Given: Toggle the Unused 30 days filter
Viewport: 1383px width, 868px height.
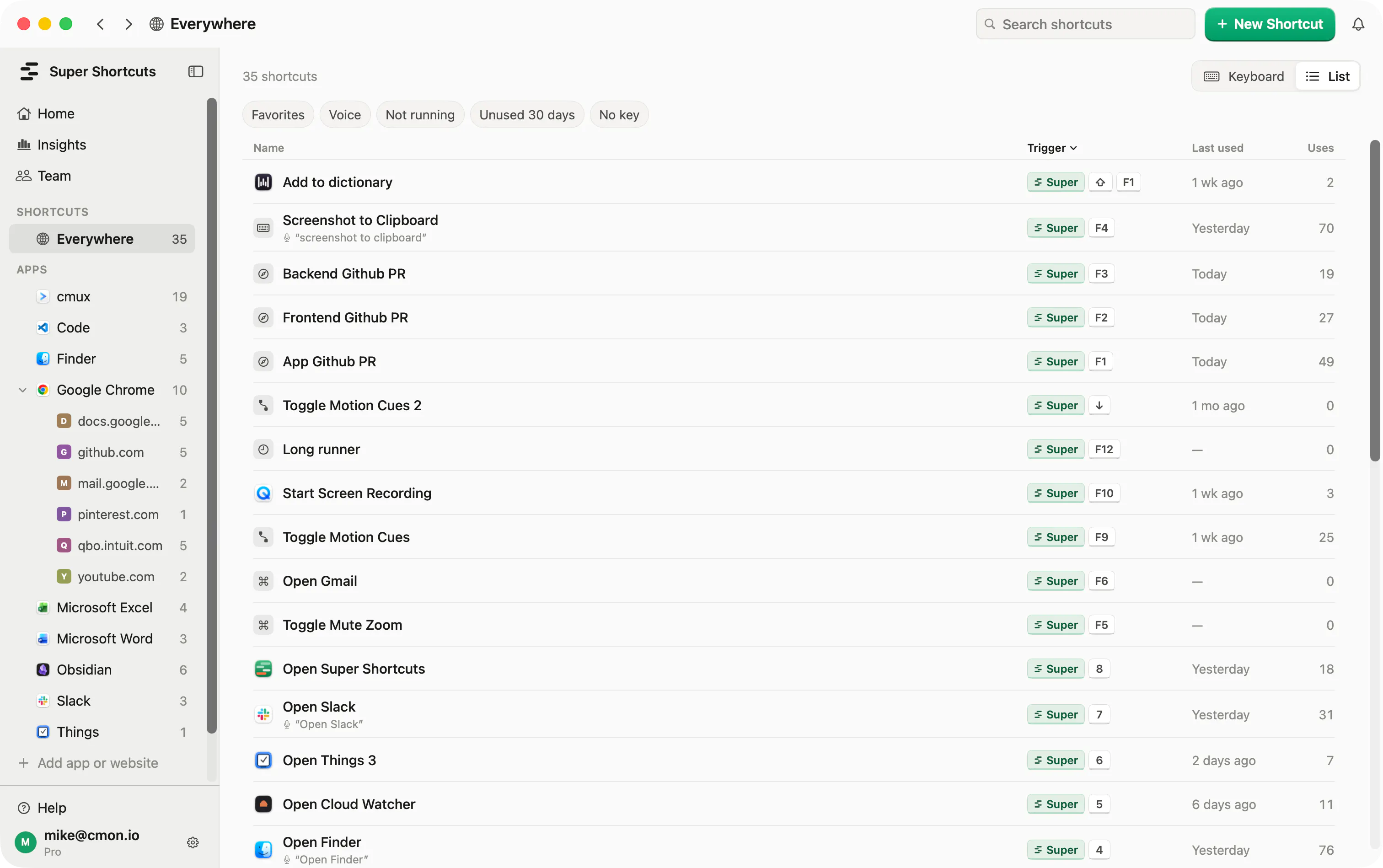Looking at the screenshot, I should (x=526, y=115).
